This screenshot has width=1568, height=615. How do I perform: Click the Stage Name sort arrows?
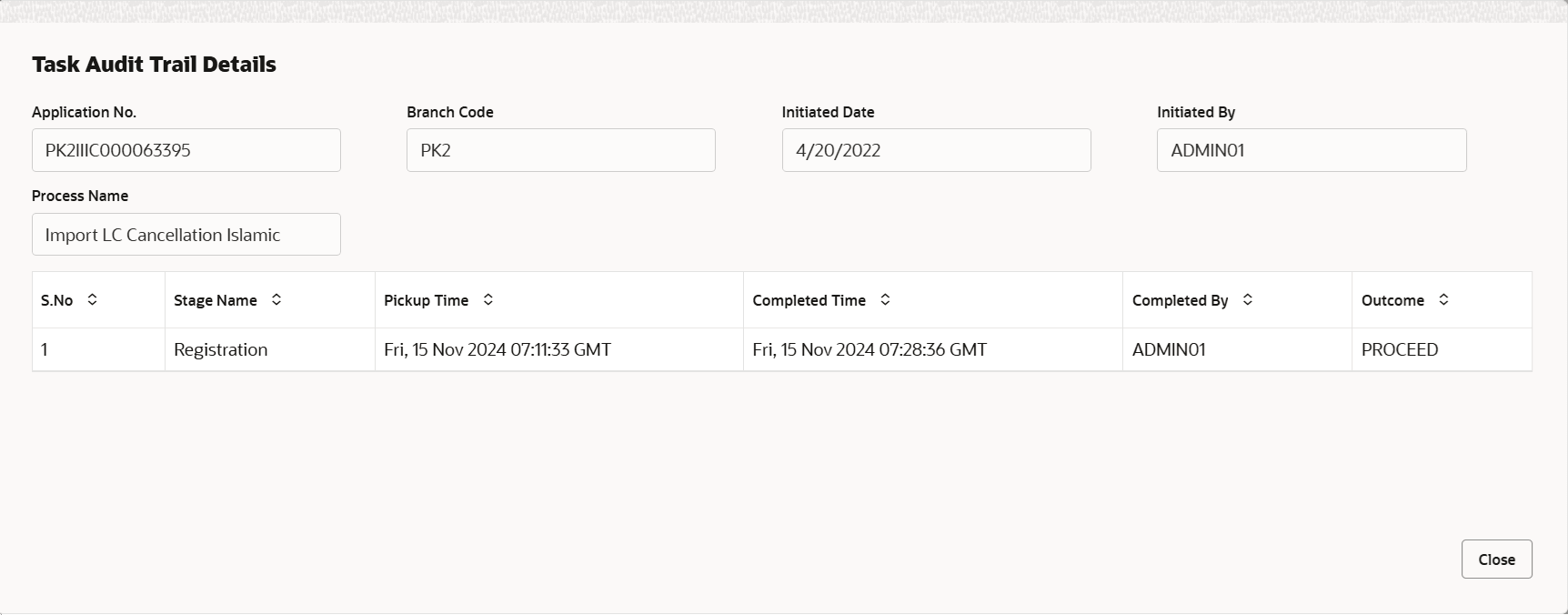coord(276,299)
